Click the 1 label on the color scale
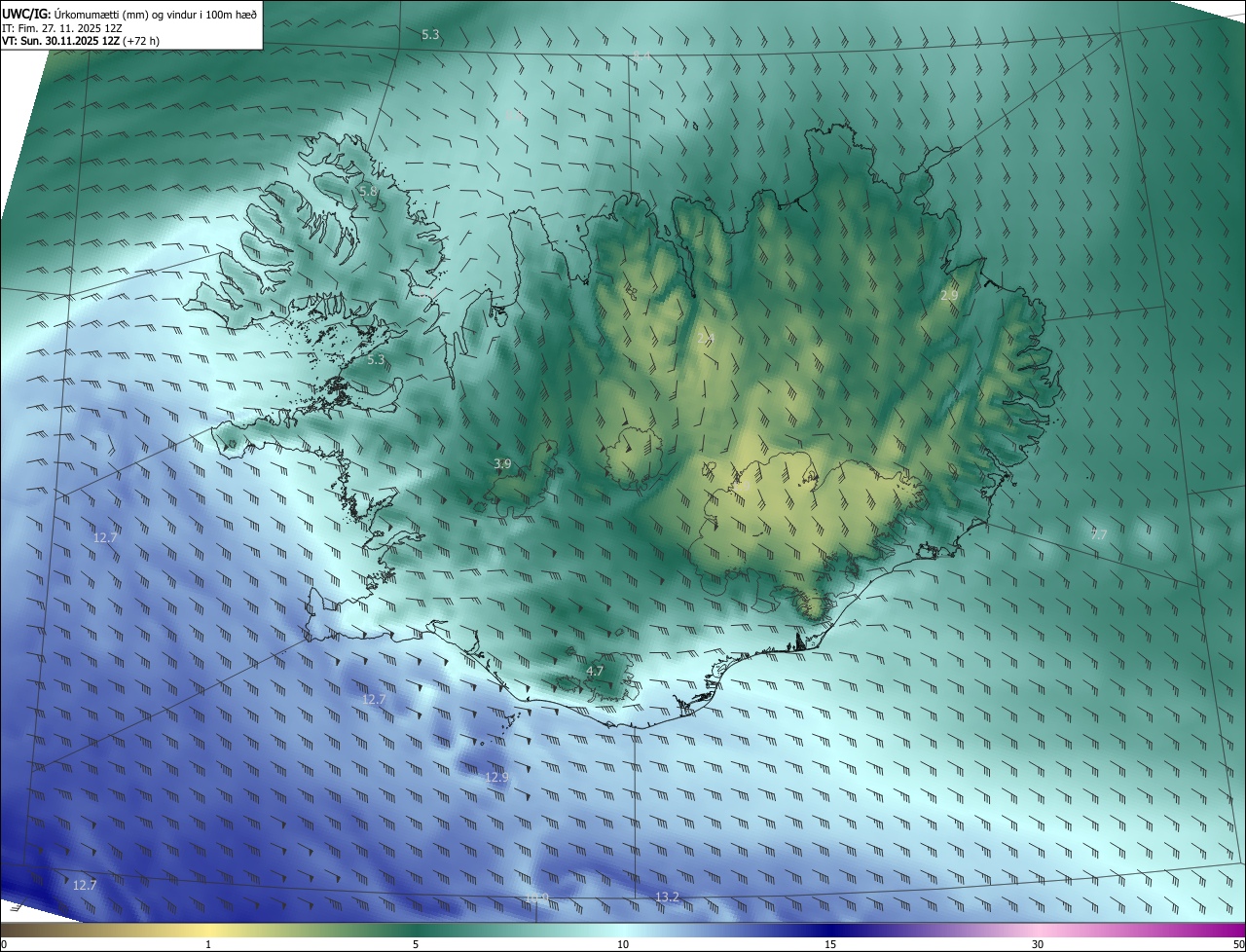Screen dimensions: 1246x952 pos(208,944)
